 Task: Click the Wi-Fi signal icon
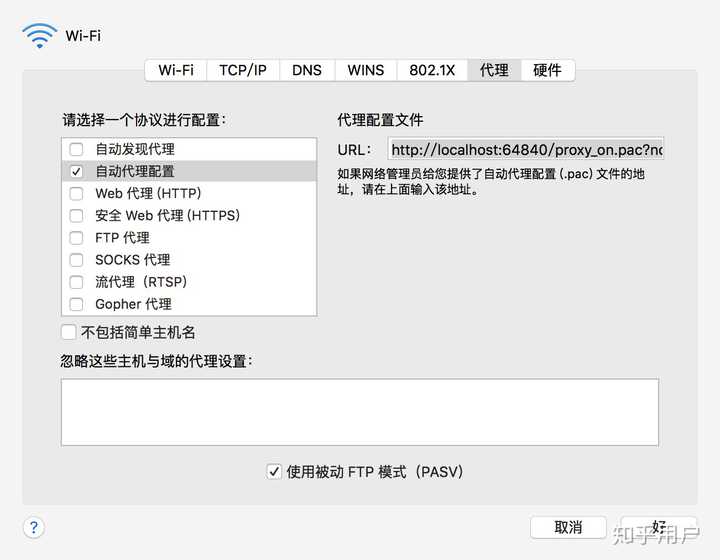(x=39, y=35)
